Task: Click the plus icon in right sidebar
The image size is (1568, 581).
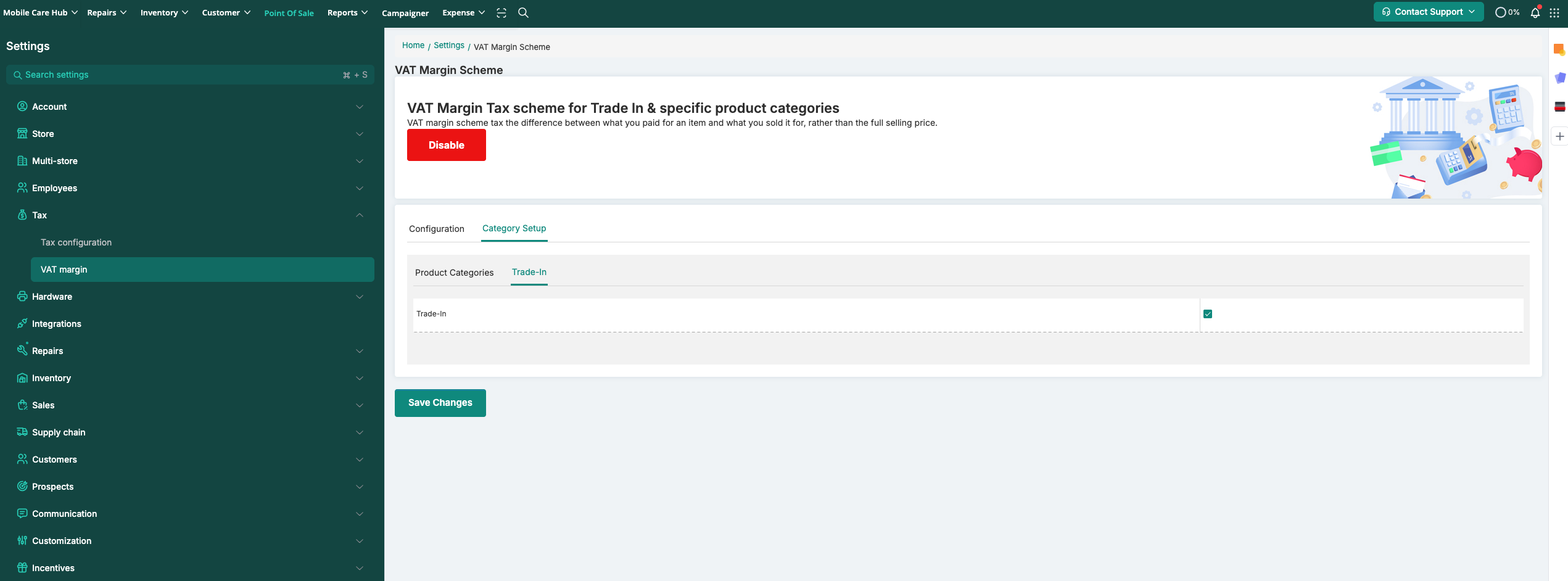Action: (1559, 136)
